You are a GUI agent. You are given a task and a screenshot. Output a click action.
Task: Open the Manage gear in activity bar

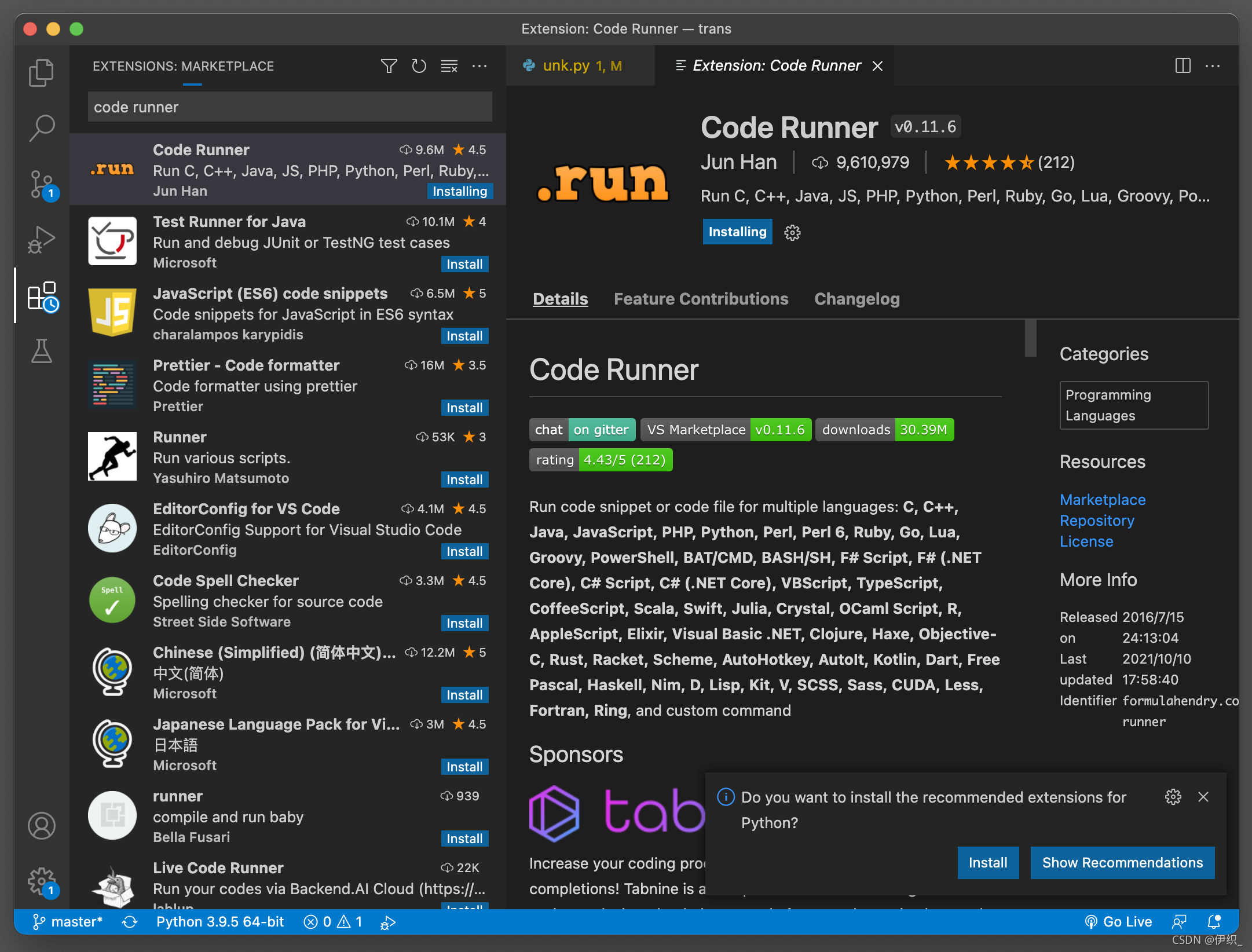[43, 882]
